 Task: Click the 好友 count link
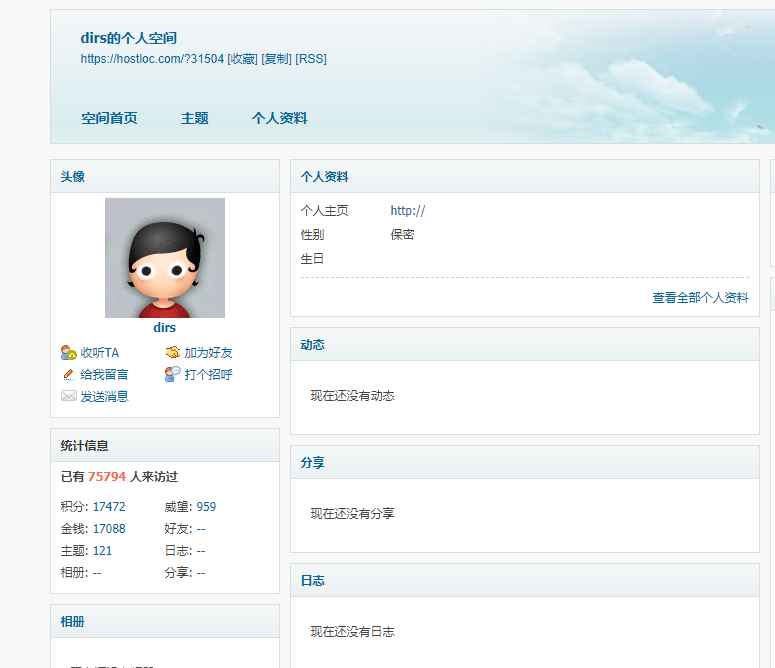[201, 529]
